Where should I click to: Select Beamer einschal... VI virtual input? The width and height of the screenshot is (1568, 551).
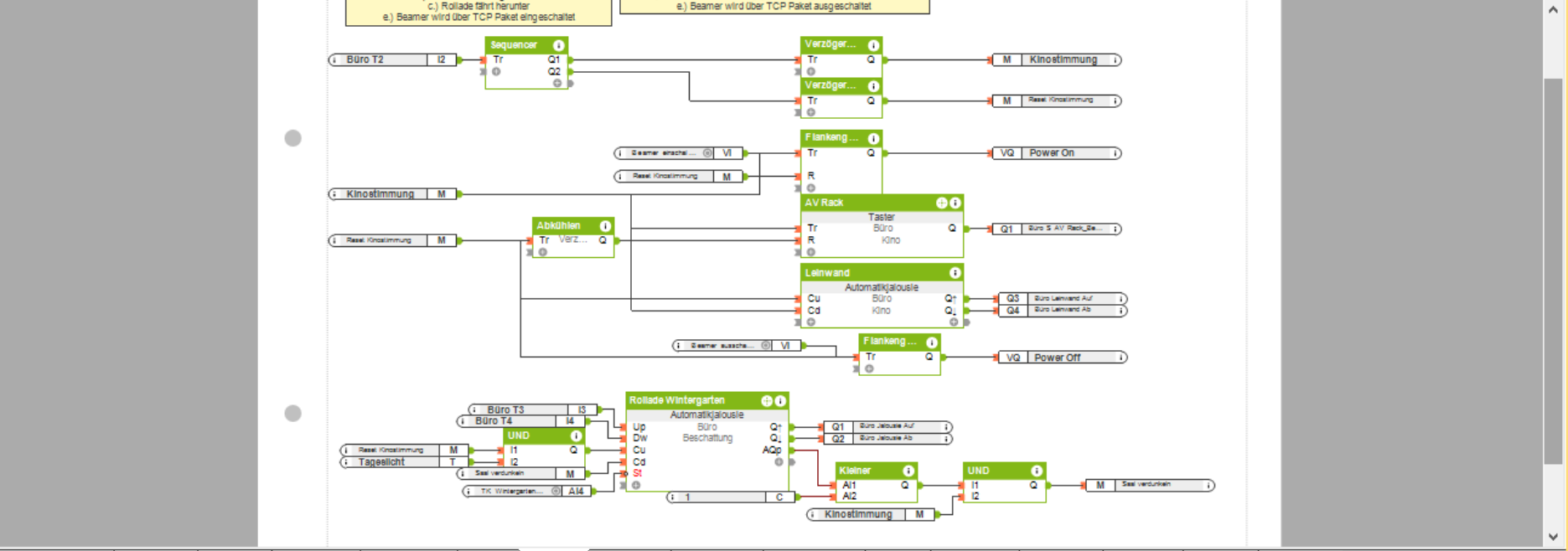[x=679, y=153]
